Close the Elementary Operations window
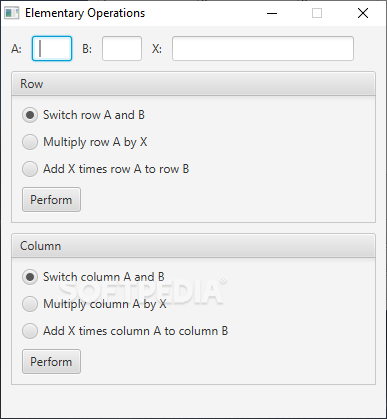This screenshot has height=419, width=387. (x=363, y=13)
